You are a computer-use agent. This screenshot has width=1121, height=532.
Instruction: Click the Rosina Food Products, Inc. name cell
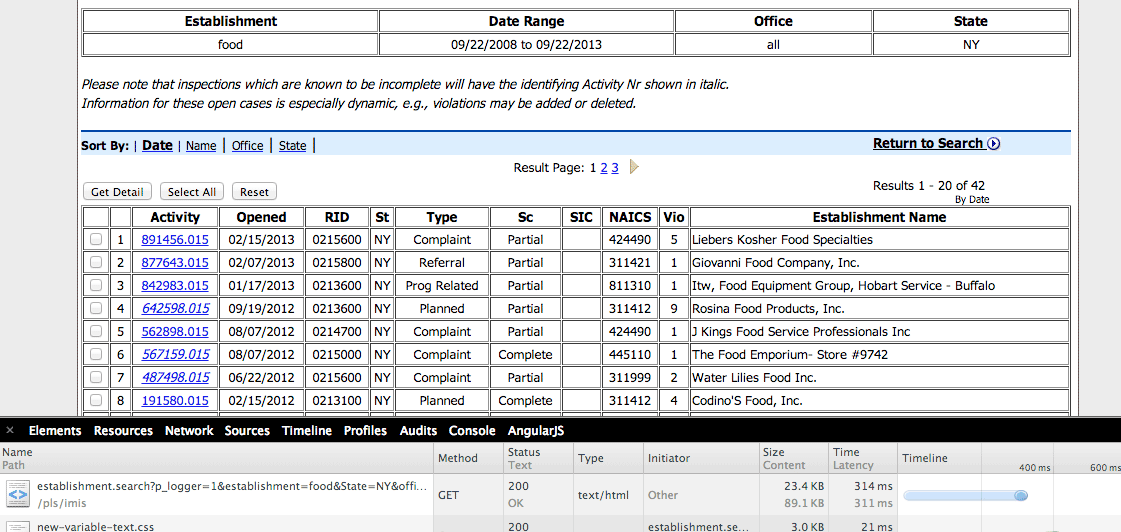coord(879,308)
